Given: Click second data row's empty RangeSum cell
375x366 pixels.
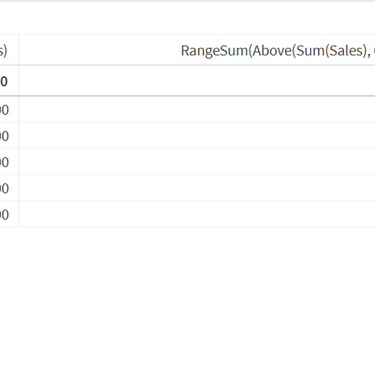Looking at the screenshot, I should pyautogui.click(x=197, y=136).
